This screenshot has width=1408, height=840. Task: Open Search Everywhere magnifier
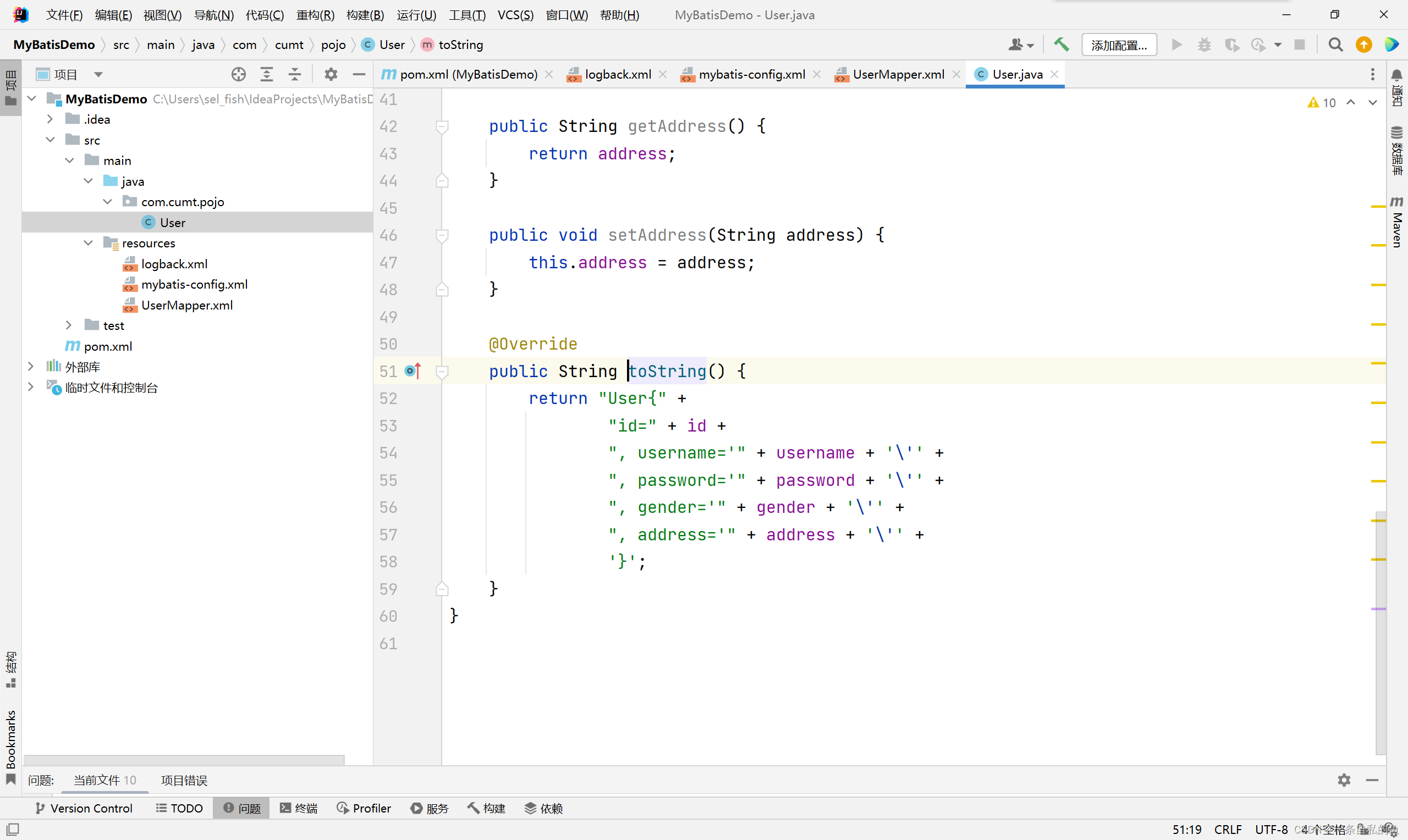click(x=1335, y=45)
